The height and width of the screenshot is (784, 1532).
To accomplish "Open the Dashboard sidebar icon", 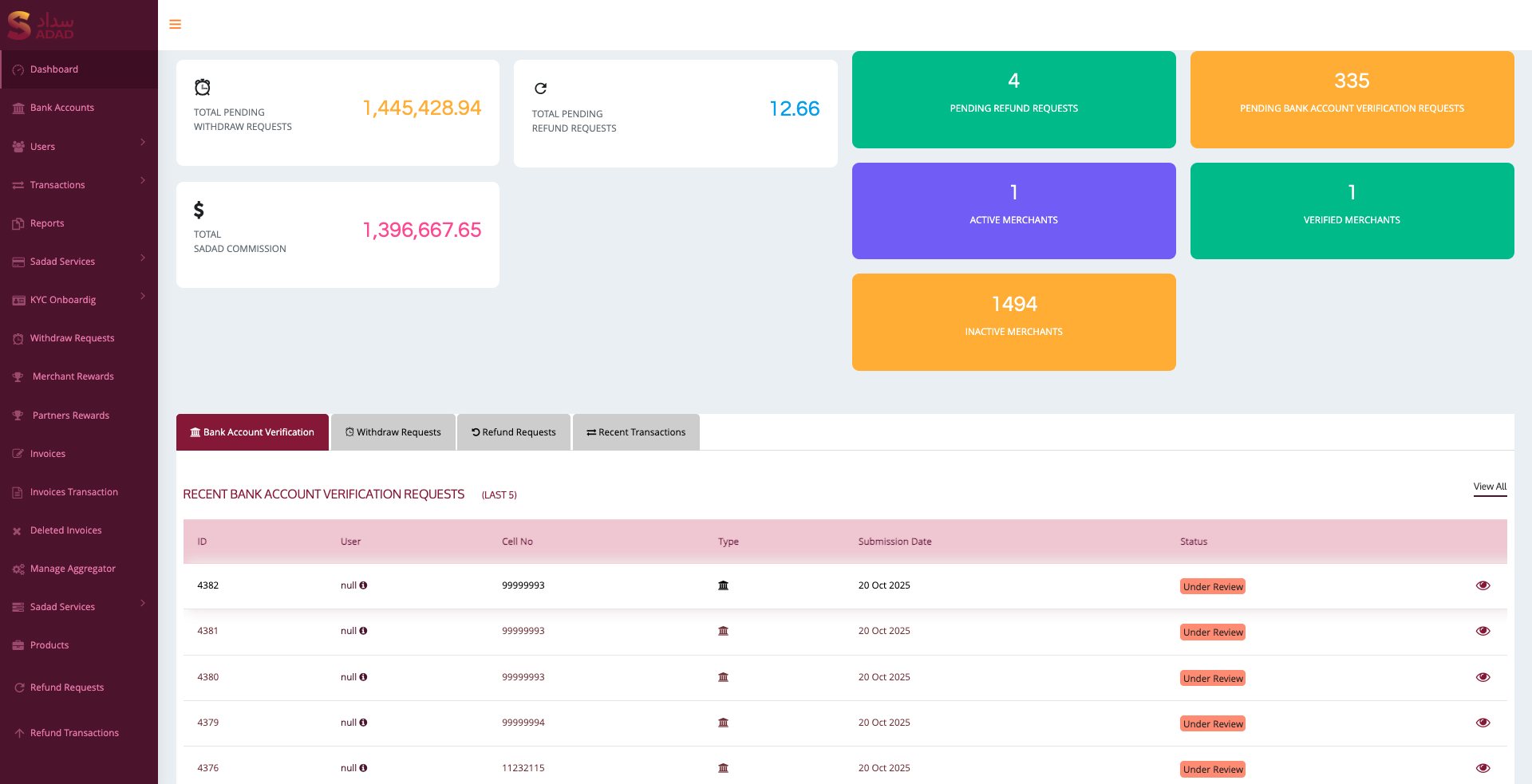I will 18,69.
